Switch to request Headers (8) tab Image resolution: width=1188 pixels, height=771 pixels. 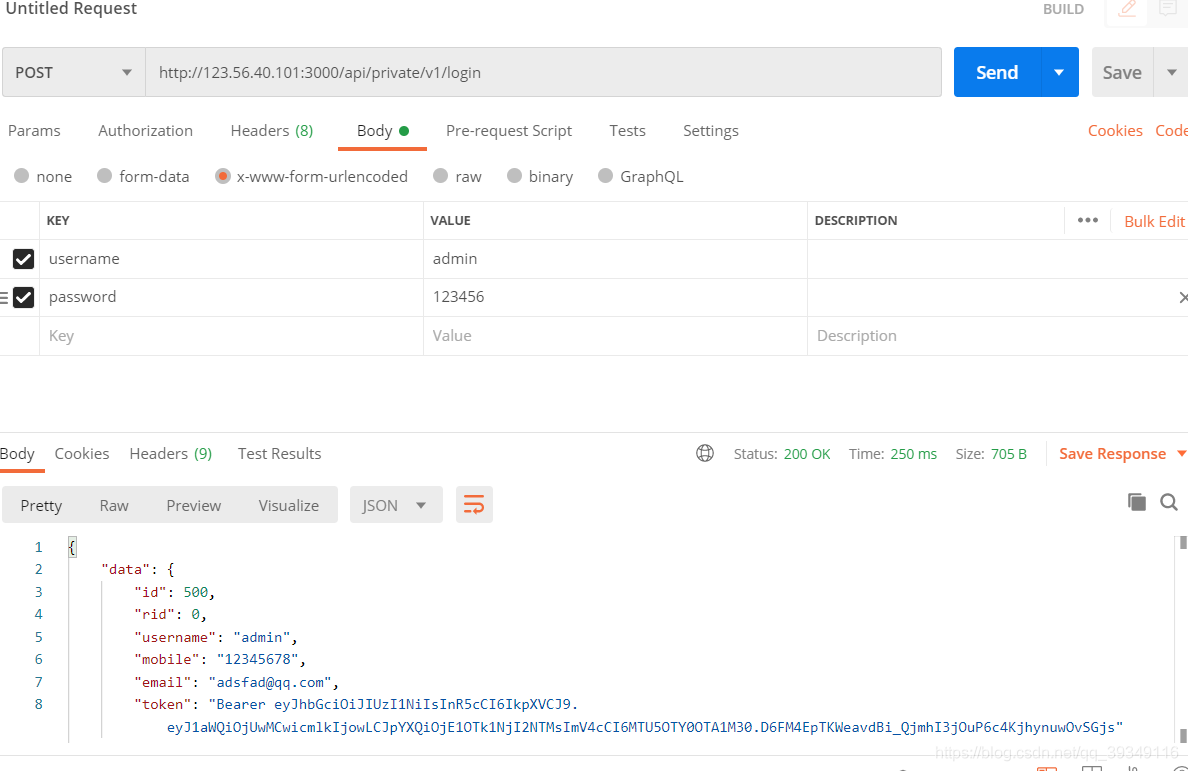[272, 131]
